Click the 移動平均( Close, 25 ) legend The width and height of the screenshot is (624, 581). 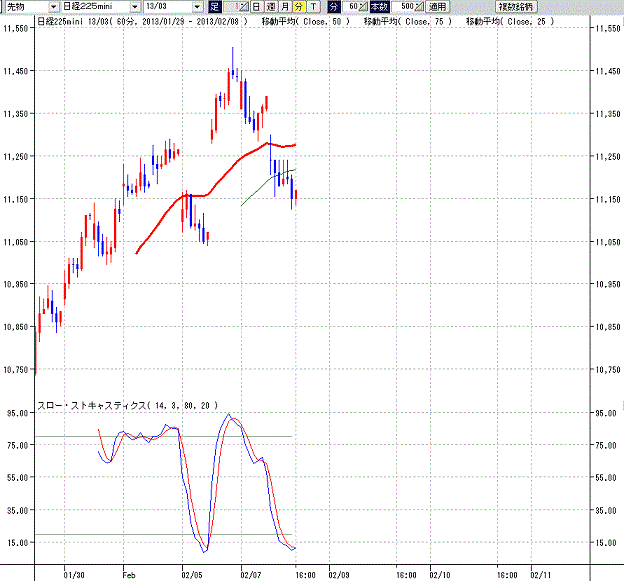[510, 21]
